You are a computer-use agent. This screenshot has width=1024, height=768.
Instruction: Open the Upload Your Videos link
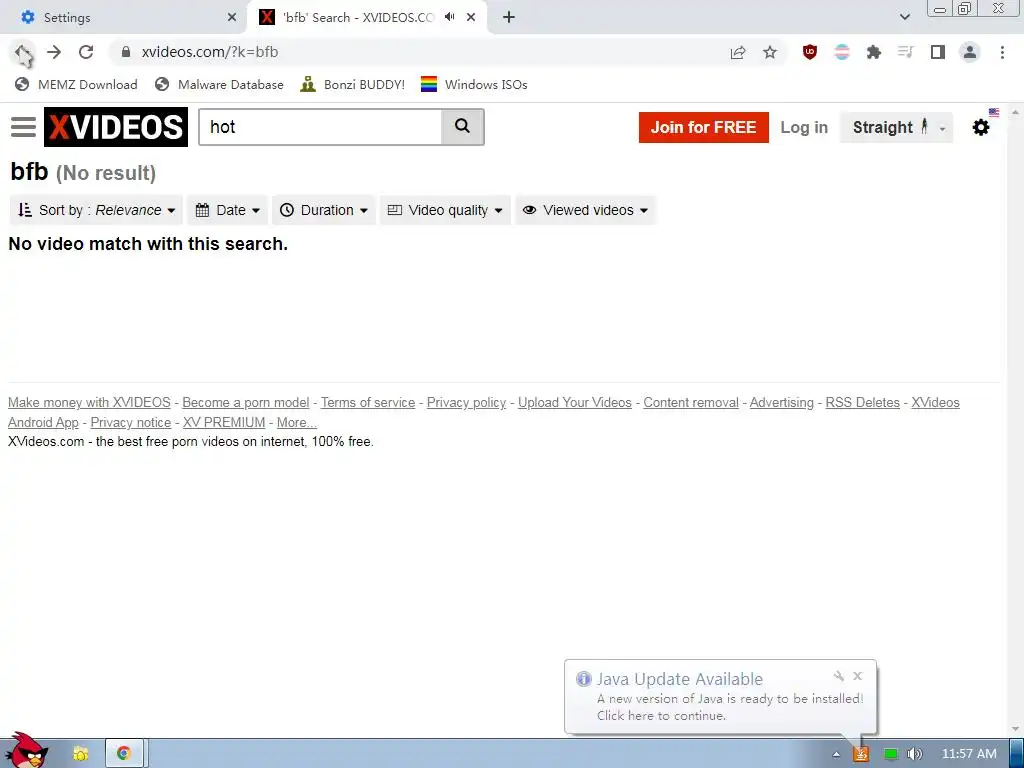pyautogui.click(x=575, y=402)
